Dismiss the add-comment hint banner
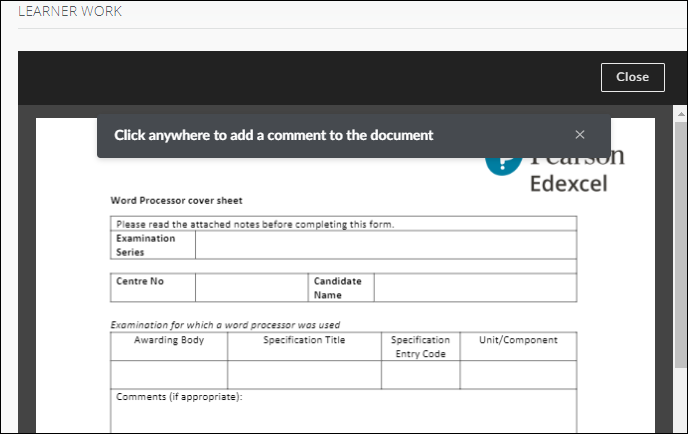Image resolution: width=688 pixels, height=434 pixels. 580,135
